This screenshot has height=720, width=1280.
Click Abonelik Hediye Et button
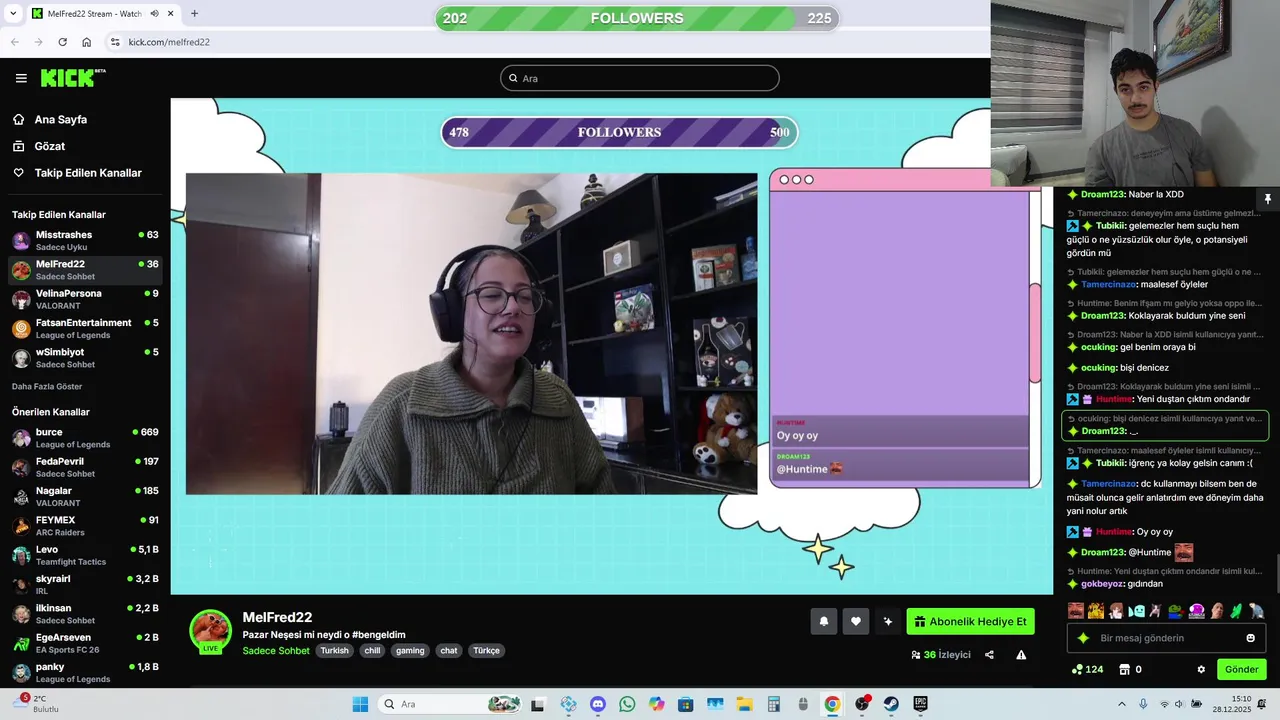pyautogui.click(x=970, y=622)
